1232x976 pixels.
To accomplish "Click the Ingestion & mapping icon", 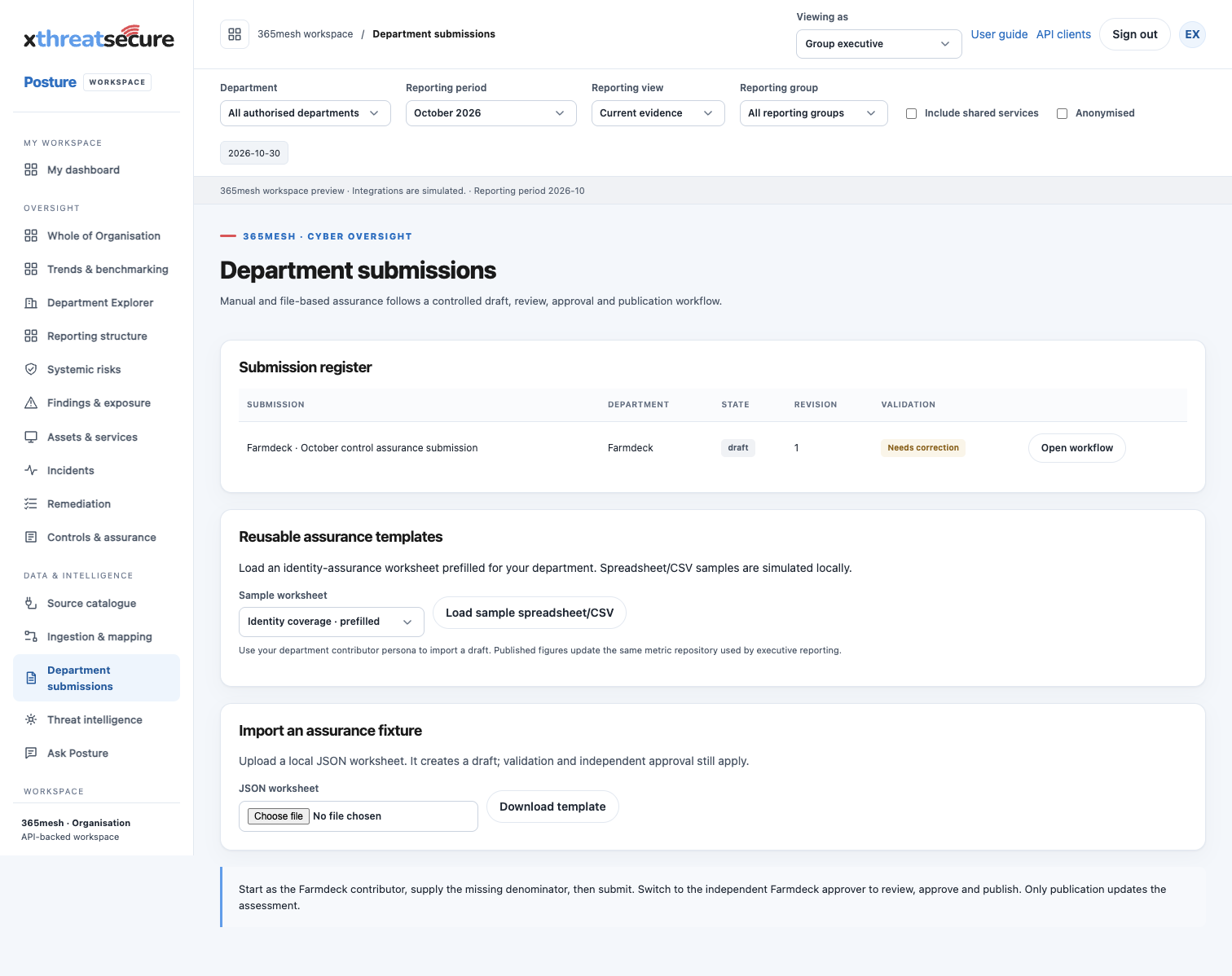I will tap(31, 636).
